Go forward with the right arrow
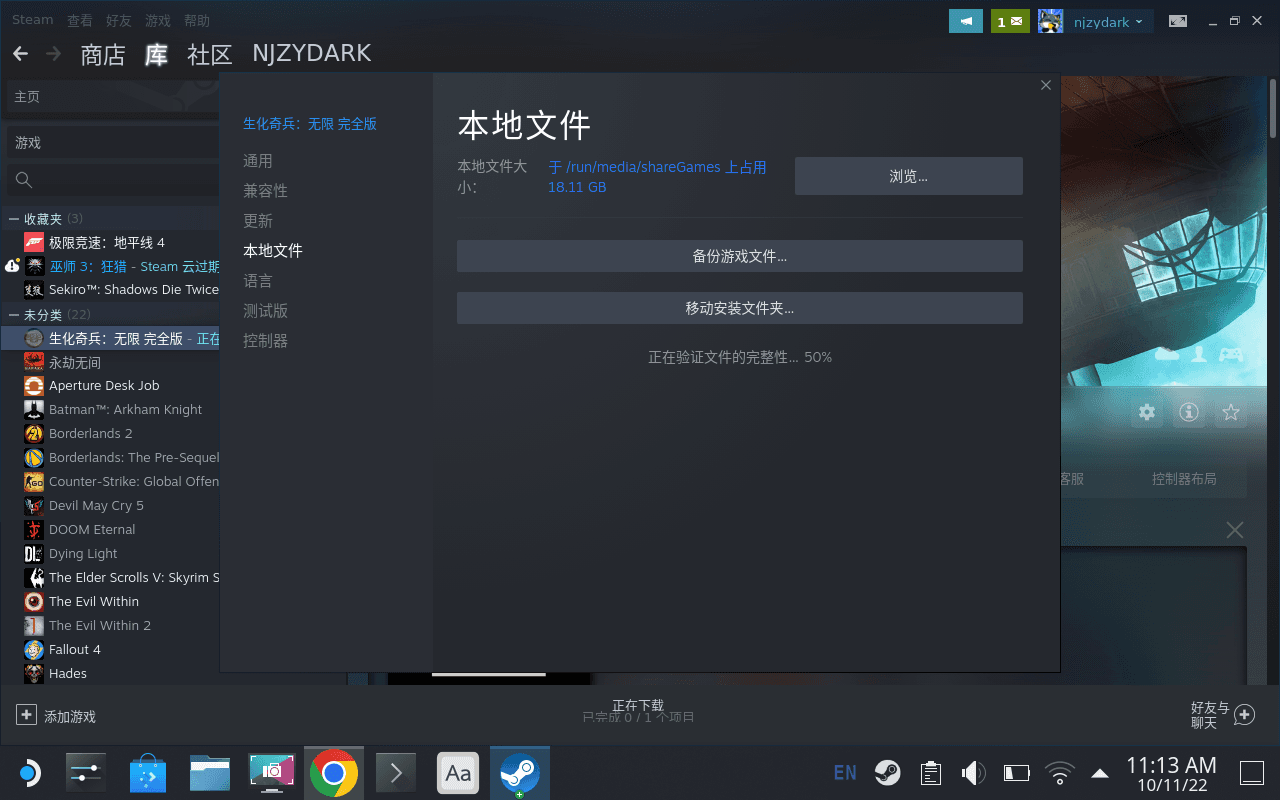The height and width of the screenshot is (800, 1280). [x=54, y=53]
